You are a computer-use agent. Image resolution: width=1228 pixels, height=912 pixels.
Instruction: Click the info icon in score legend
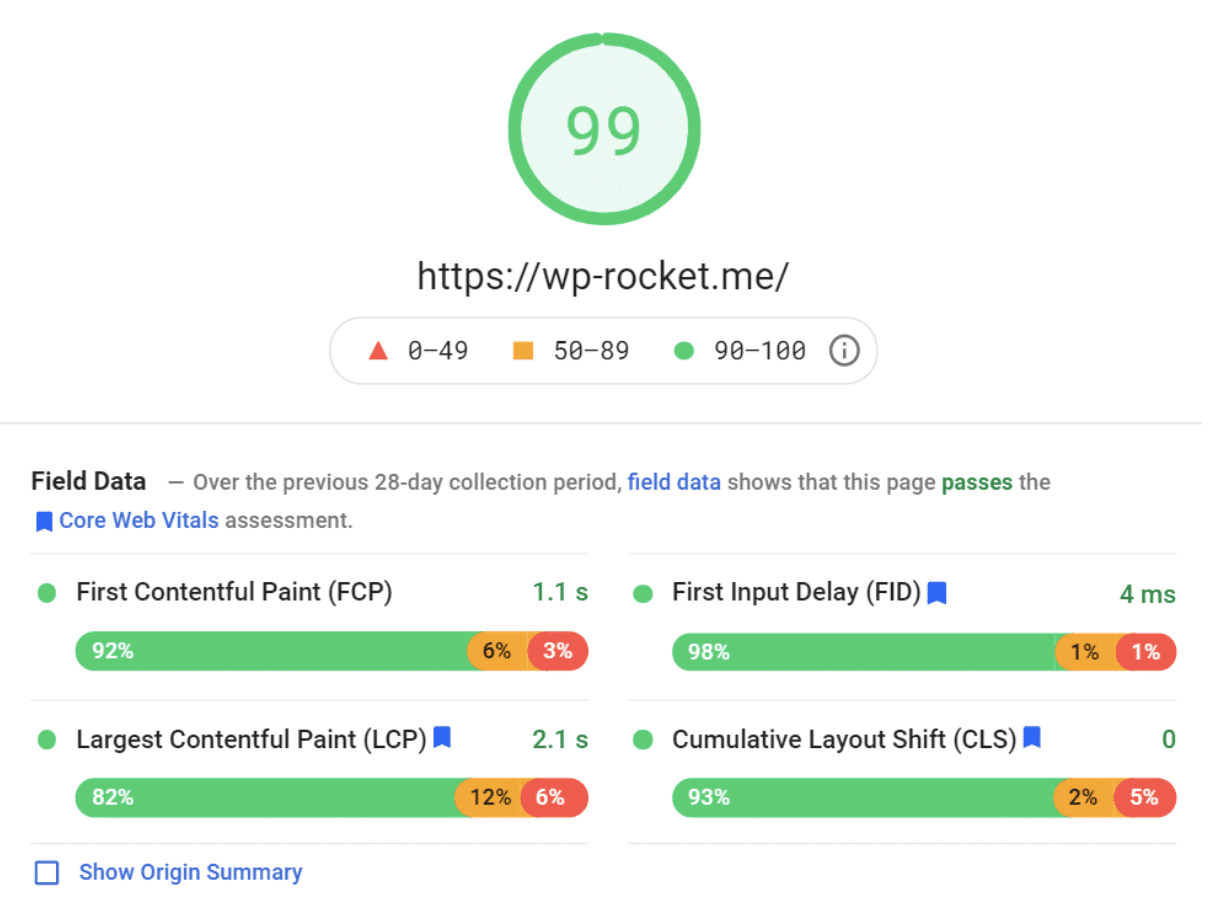(x=844, y=351)
